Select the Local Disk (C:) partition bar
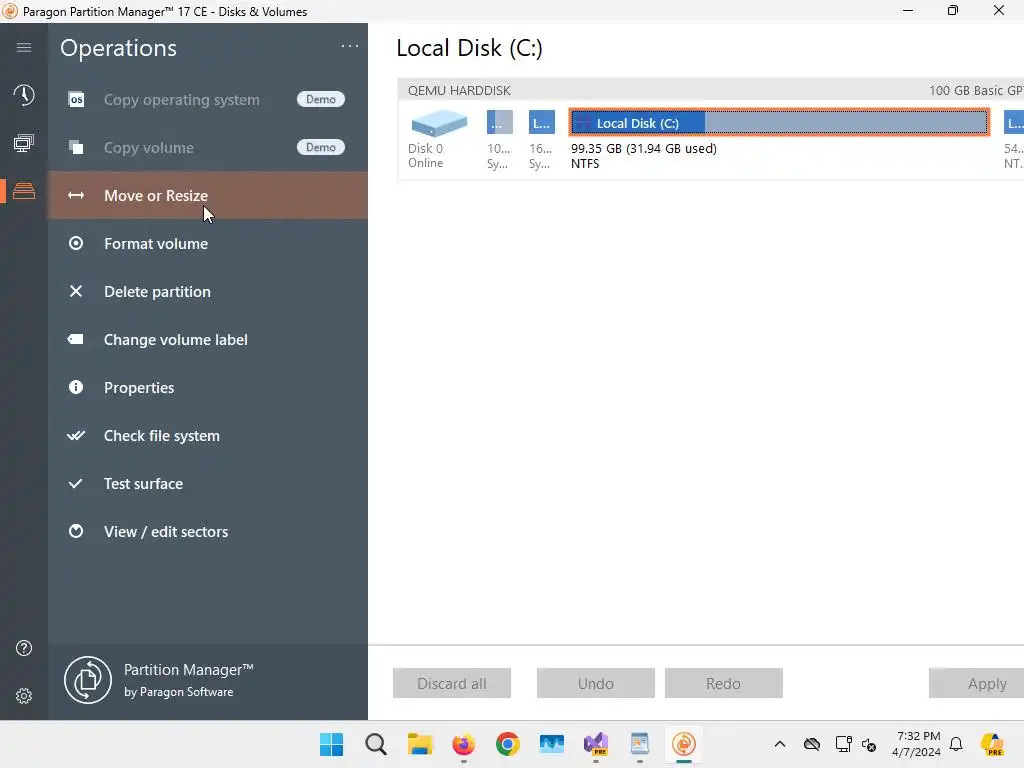Viewport: 1024px width, 768px height. pos(779,122)
